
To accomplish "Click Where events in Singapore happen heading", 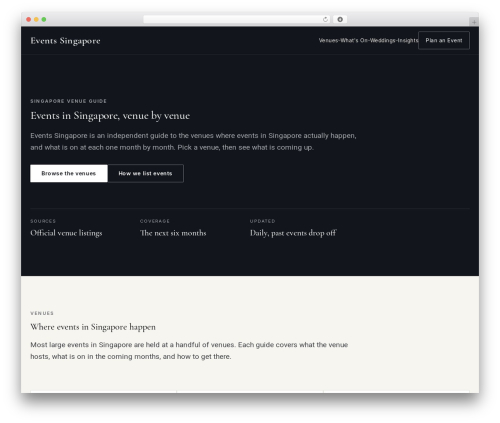I will pos(93,327).
